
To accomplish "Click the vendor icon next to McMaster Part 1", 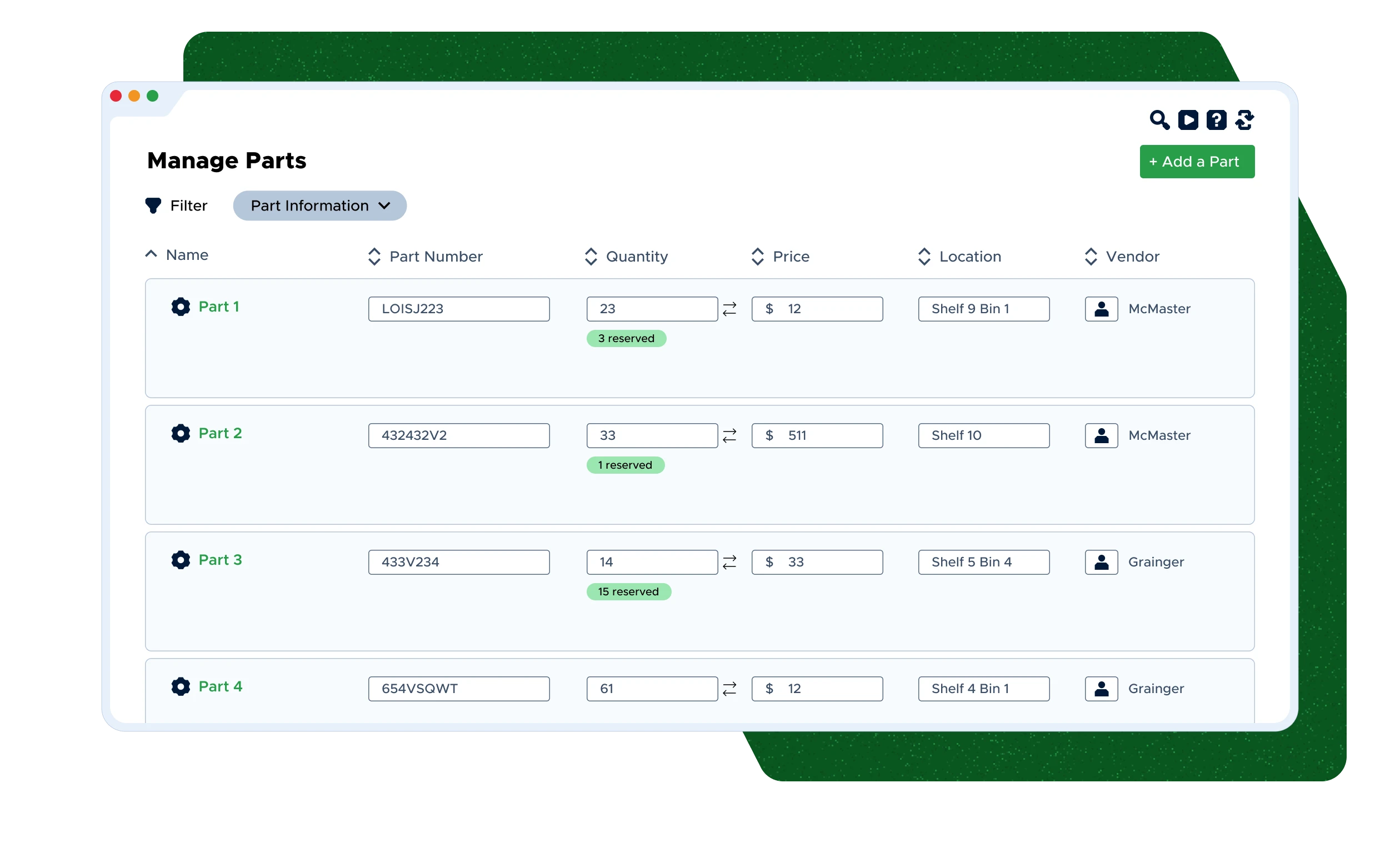I will click(x=1100, y=308).
